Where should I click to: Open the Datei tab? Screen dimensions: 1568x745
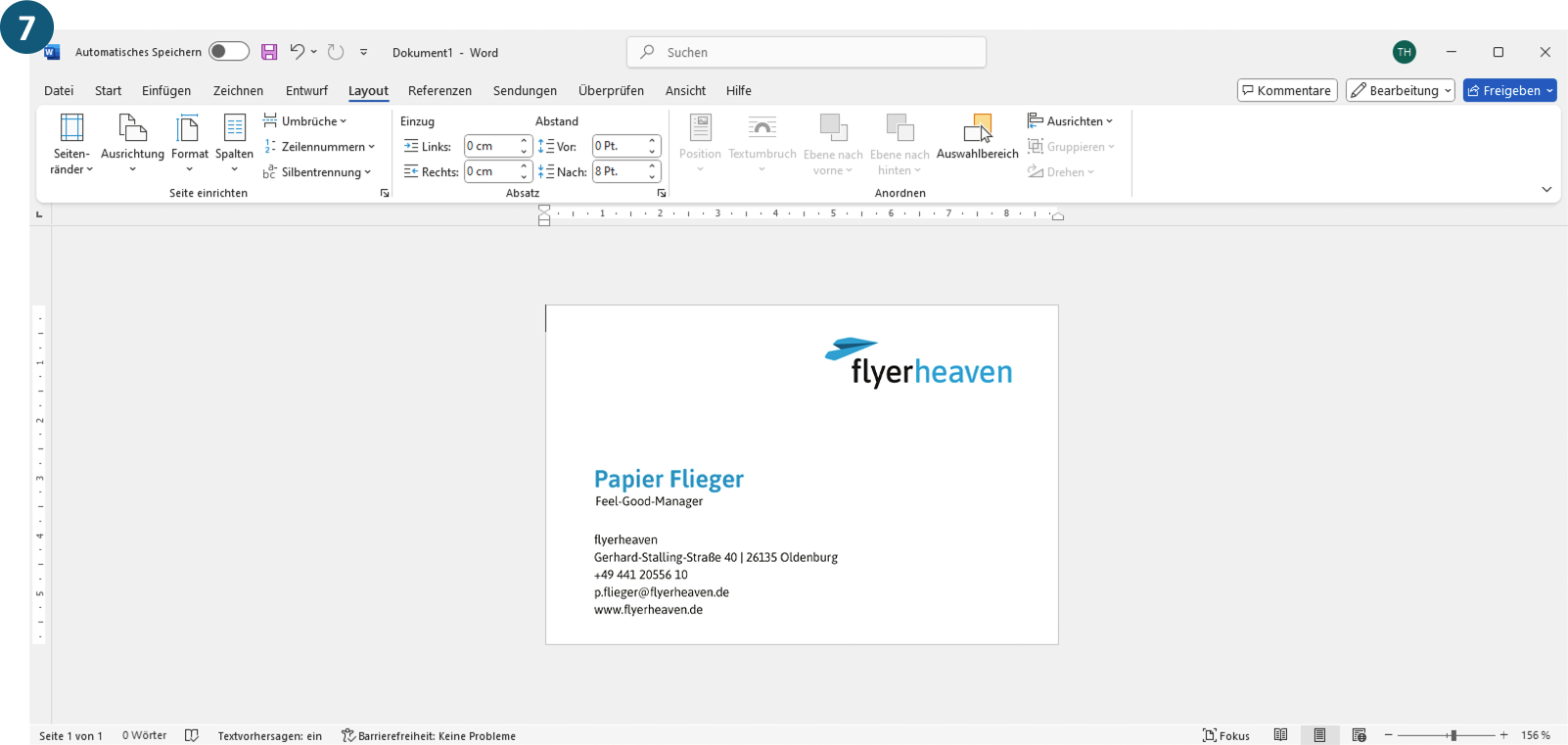(x=59, y=91)
